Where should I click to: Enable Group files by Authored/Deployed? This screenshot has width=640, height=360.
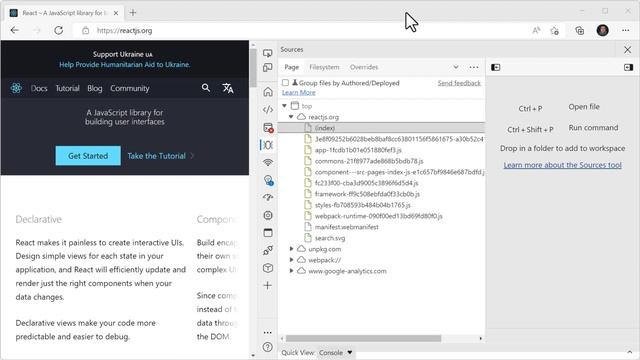(x=285, y=83)
